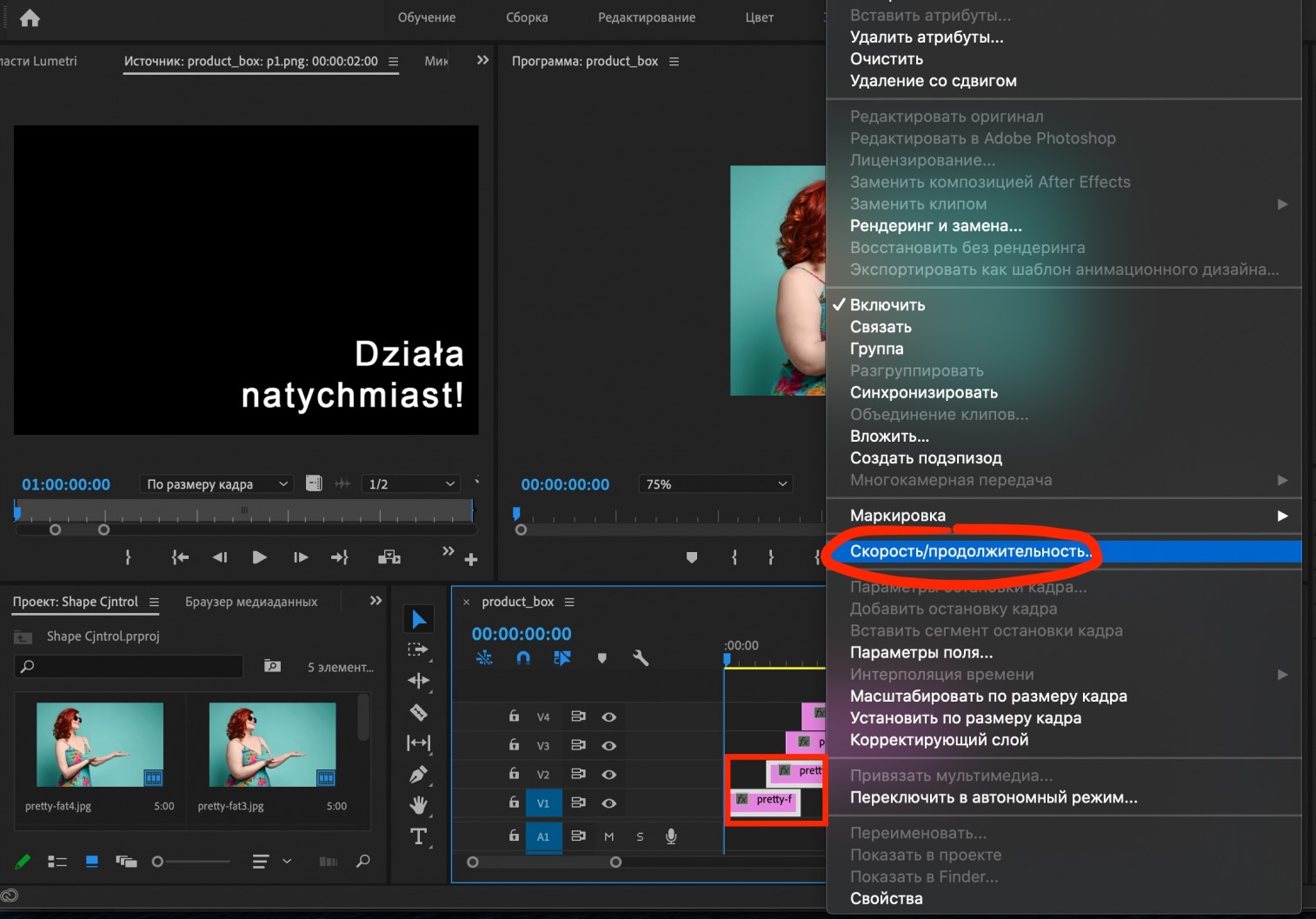Go to the Home screen icon
This screenshot has width=1316, height=919.
(x=30, y=17)
